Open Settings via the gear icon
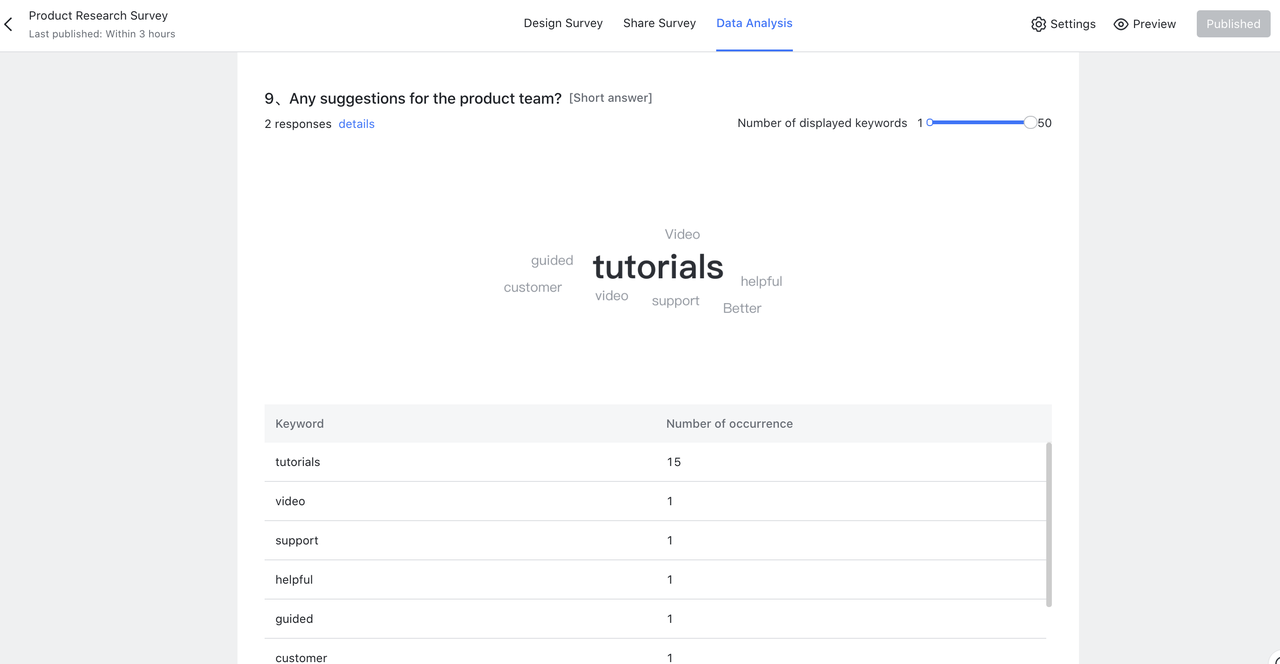The image size is (1280, 664). (x=1038, y=24)
